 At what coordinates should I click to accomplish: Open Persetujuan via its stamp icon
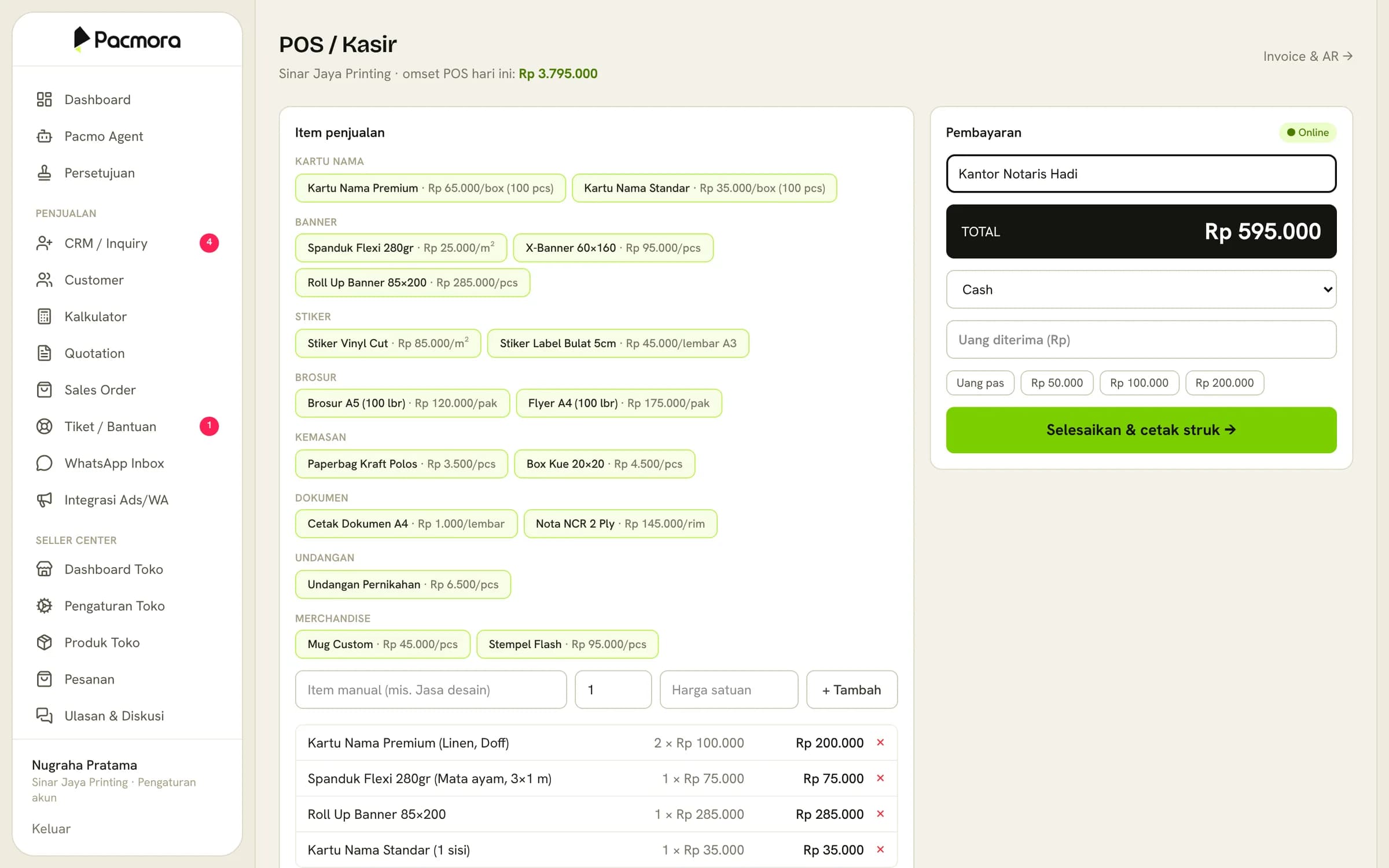(44, 172)
